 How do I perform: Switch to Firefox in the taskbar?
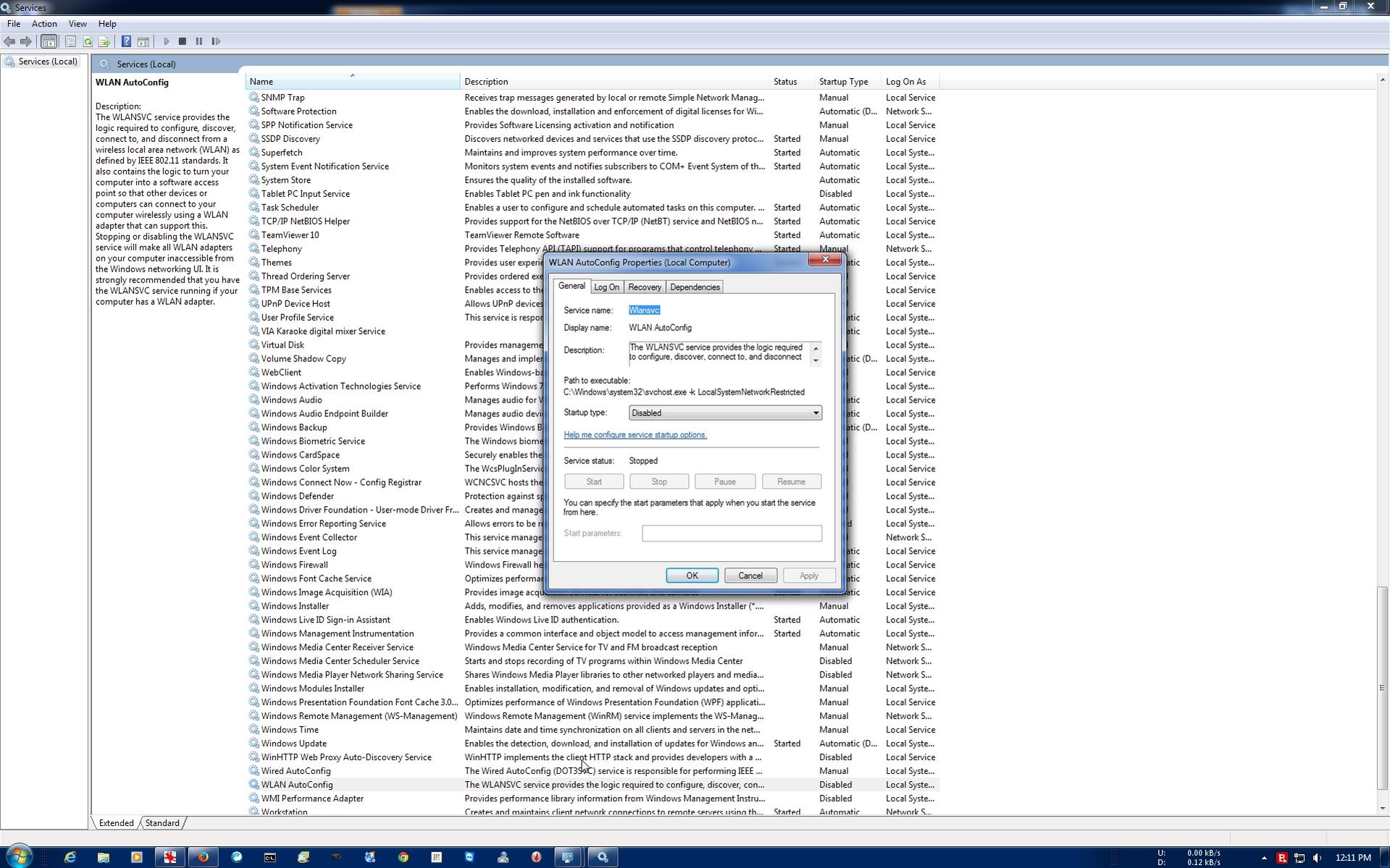point(204,857)
